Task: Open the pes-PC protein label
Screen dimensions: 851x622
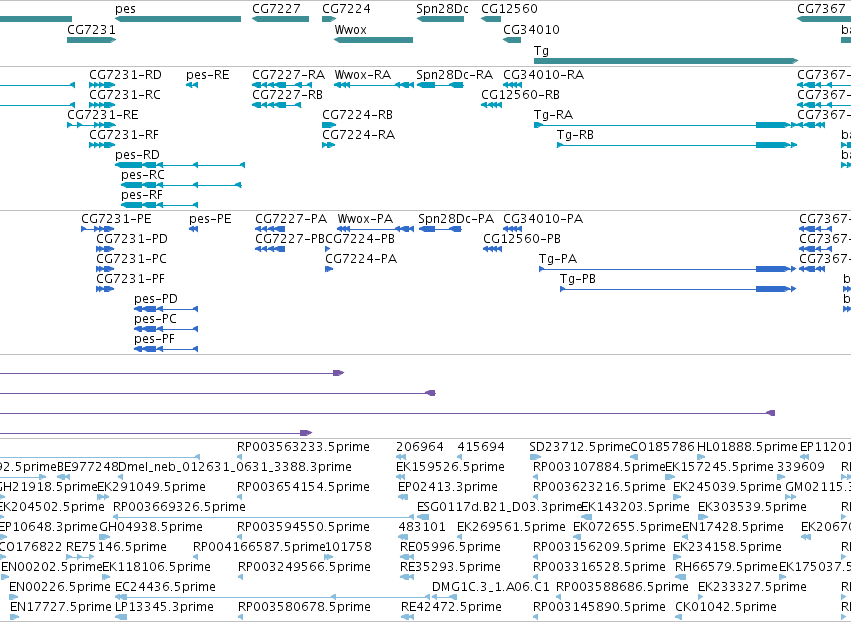Action: [x=155, y=319]
